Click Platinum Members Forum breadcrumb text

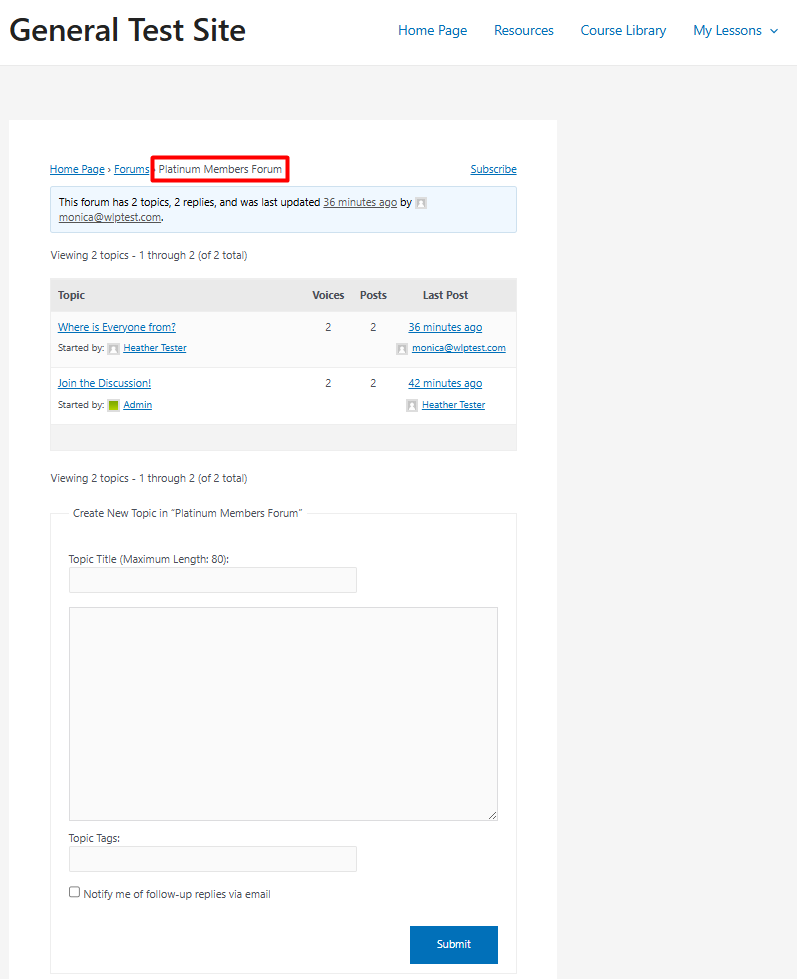coord(220,169)
